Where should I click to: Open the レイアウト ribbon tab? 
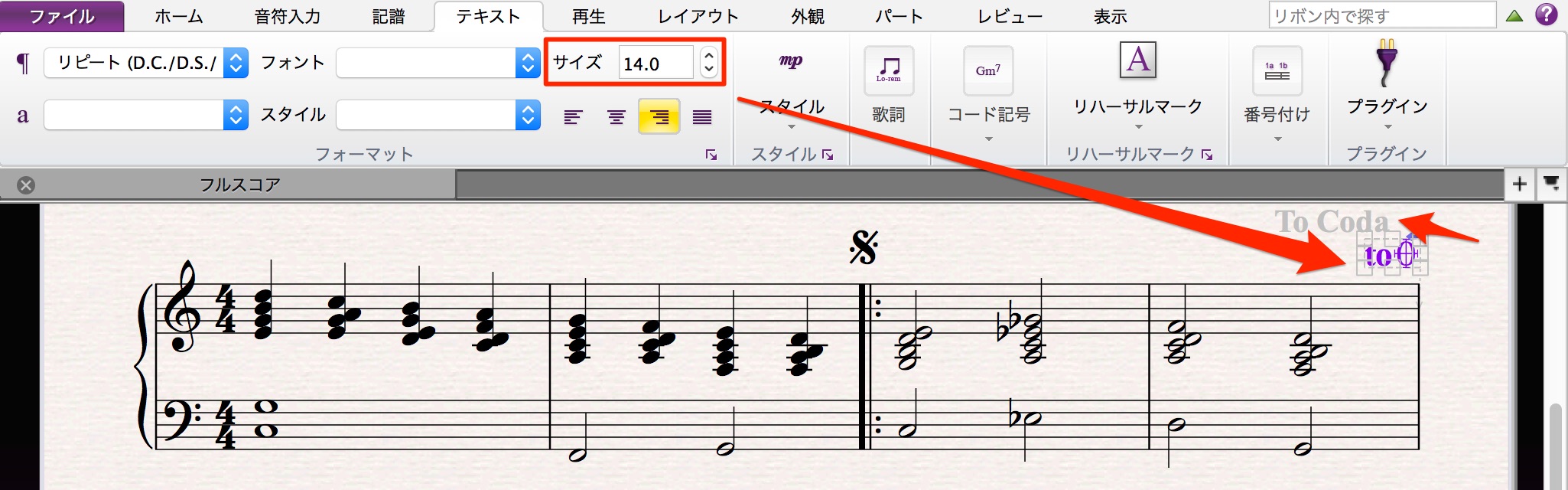698,16
